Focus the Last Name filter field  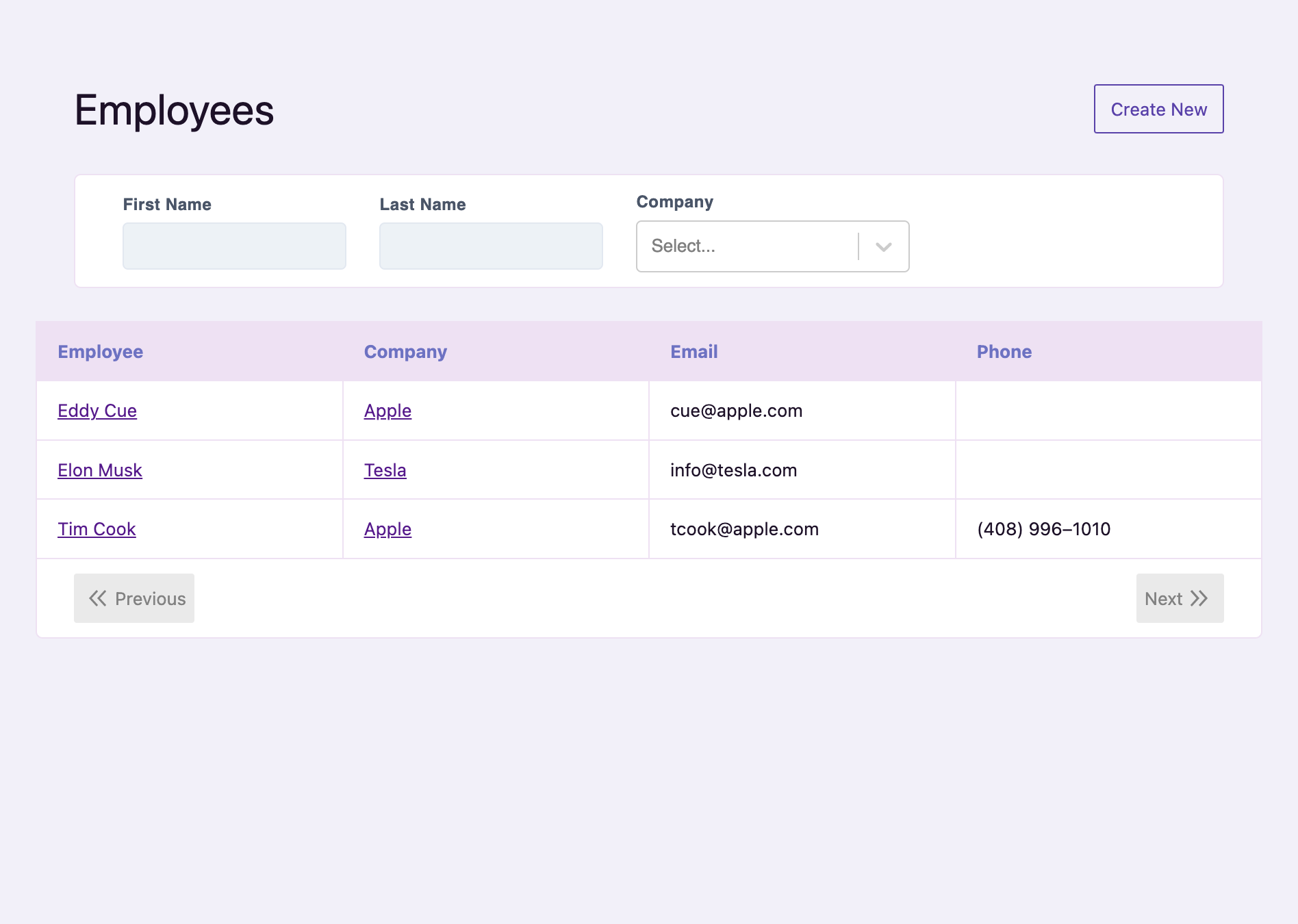click(491, 246)
